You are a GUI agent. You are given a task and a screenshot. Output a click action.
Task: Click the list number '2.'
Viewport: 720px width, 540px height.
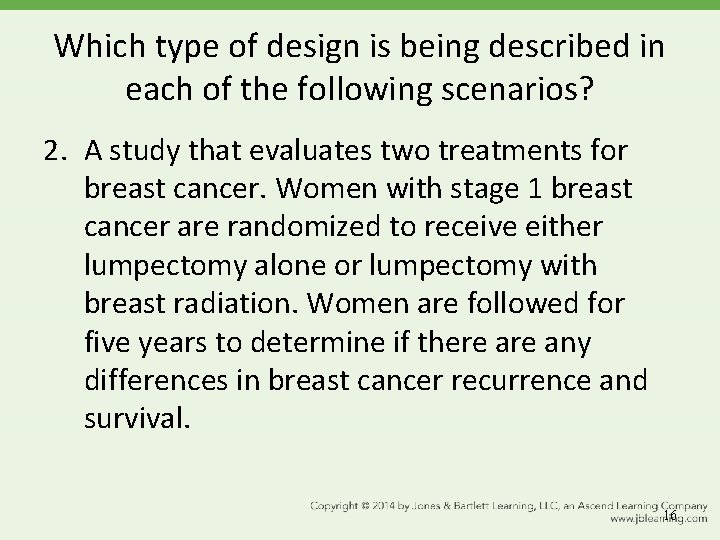[x=57, y=152]
